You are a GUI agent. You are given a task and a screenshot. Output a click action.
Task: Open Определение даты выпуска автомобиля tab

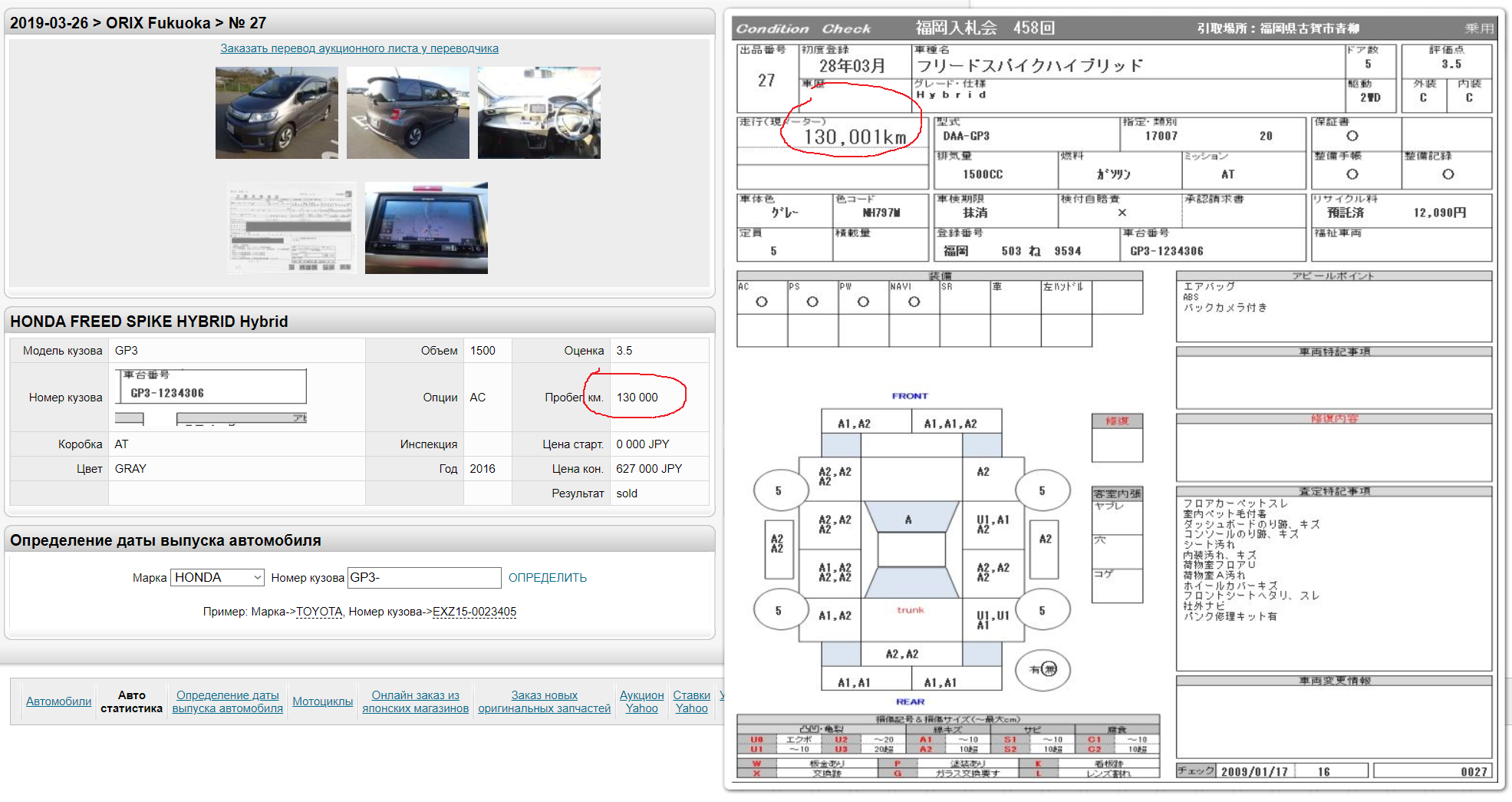228,701
